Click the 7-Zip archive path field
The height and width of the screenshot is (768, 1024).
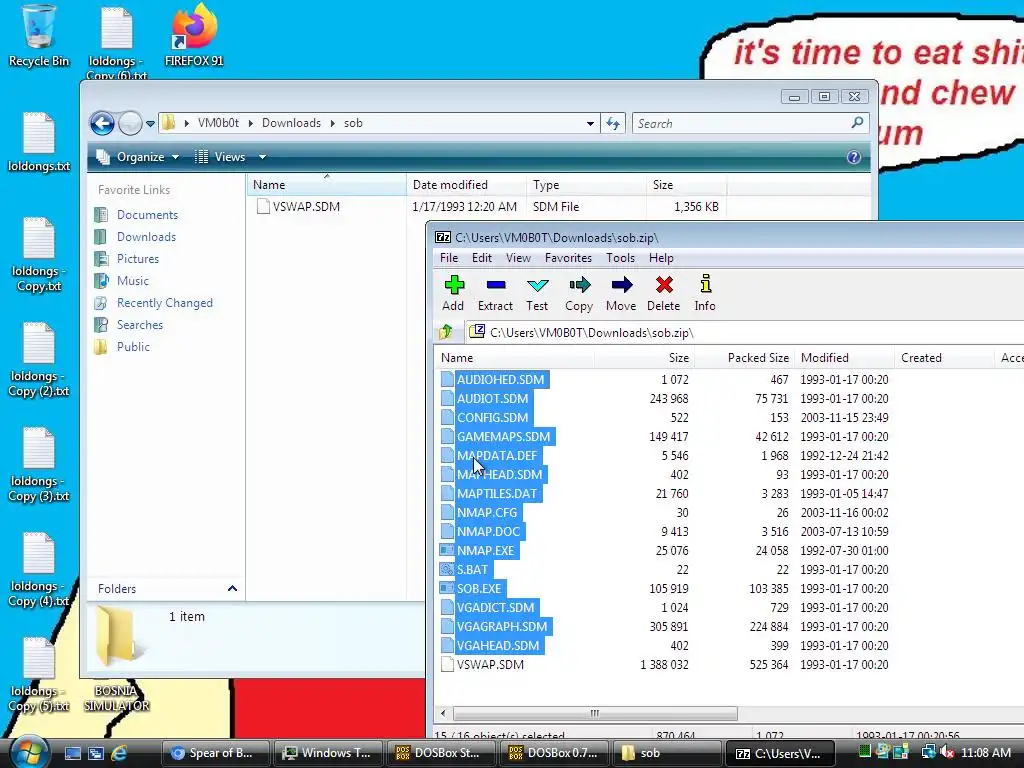744,332
